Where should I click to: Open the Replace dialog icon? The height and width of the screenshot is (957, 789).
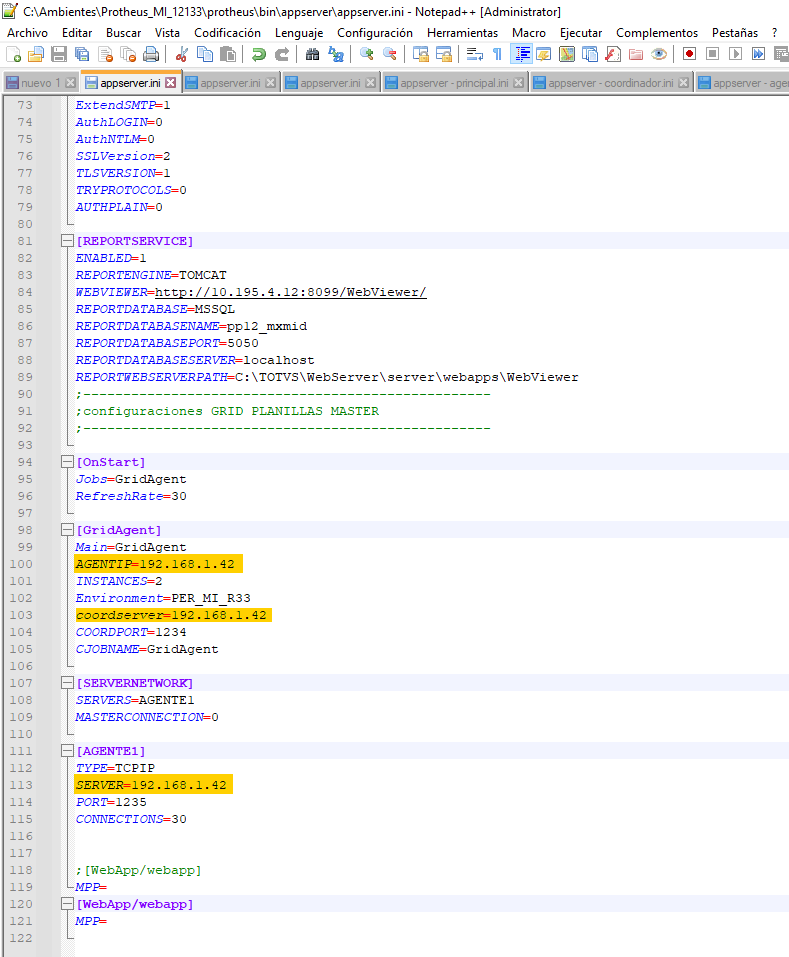coord(336,54)
